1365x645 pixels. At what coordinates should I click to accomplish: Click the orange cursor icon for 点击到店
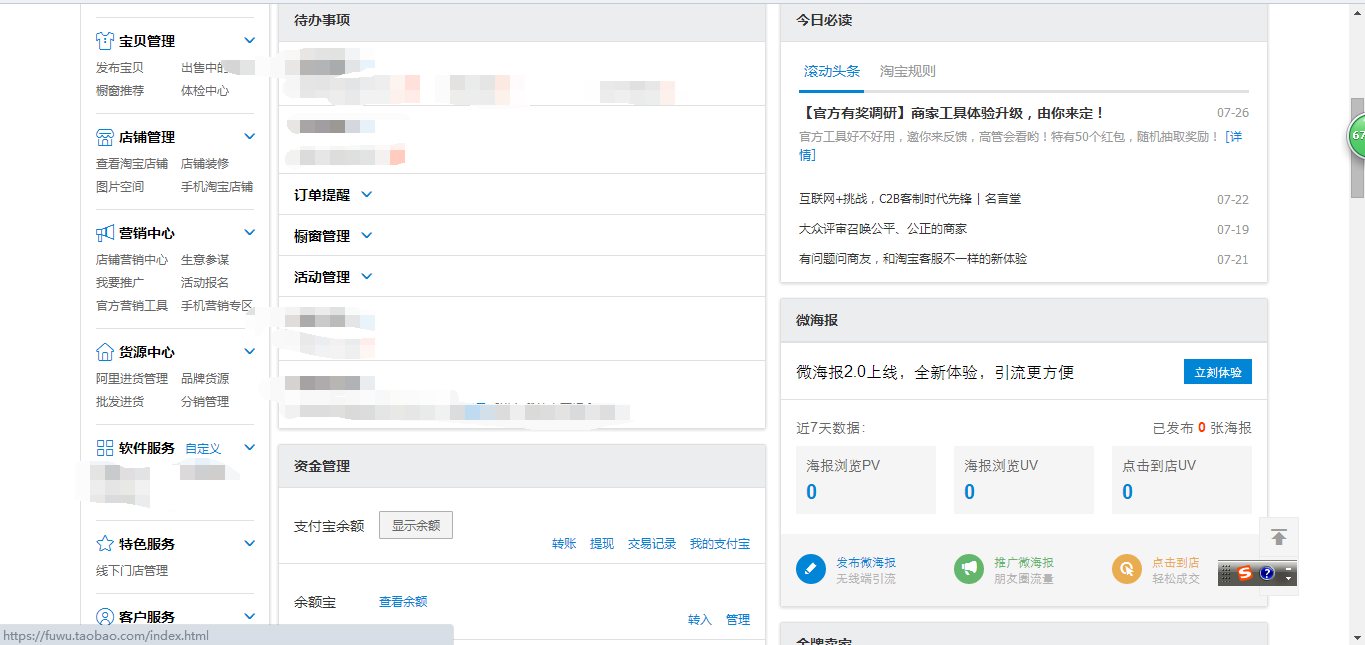click(1127, 569)
